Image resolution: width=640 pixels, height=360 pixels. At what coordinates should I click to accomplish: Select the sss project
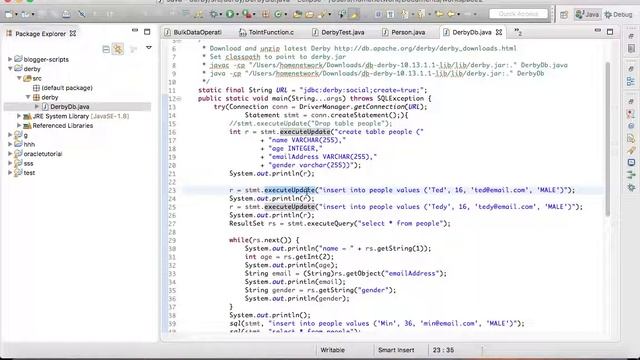29,163
